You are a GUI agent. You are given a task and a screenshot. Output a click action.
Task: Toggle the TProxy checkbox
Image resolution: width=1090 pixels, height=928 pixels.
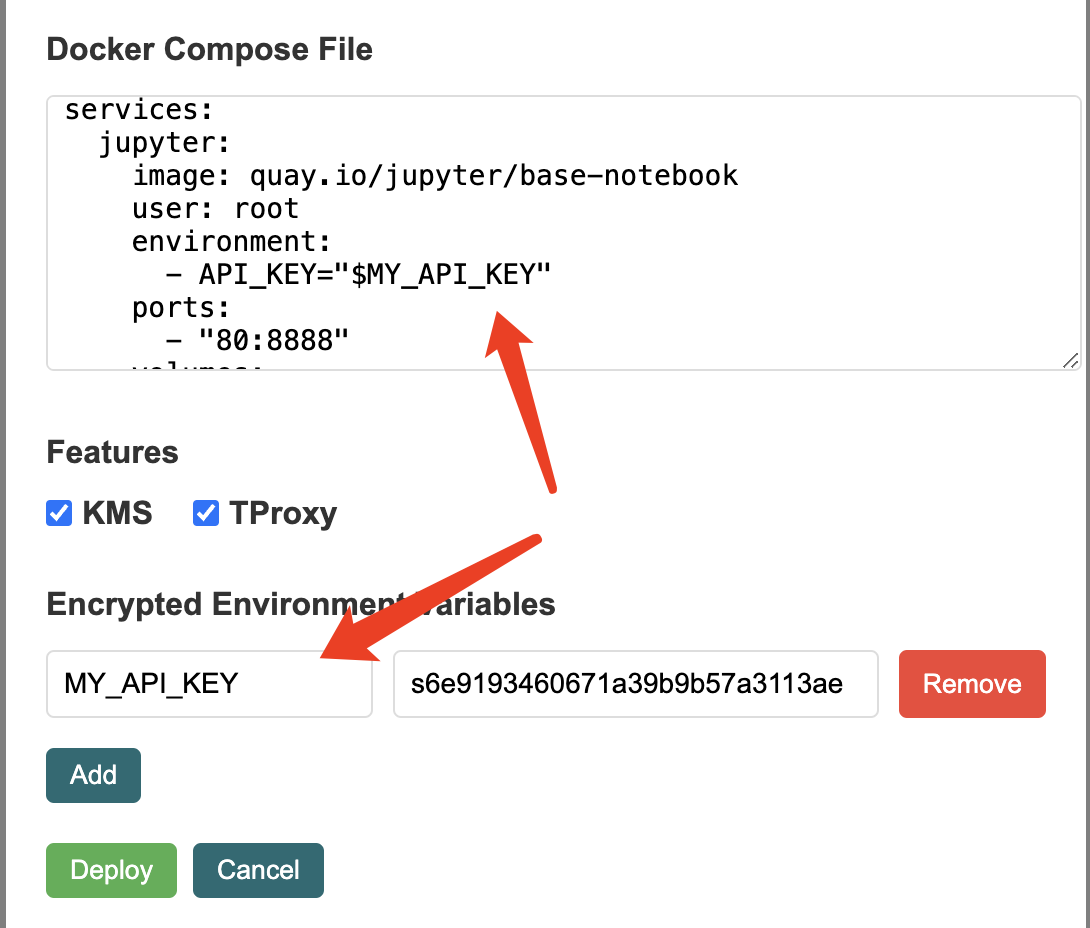(x=206, y=513)
